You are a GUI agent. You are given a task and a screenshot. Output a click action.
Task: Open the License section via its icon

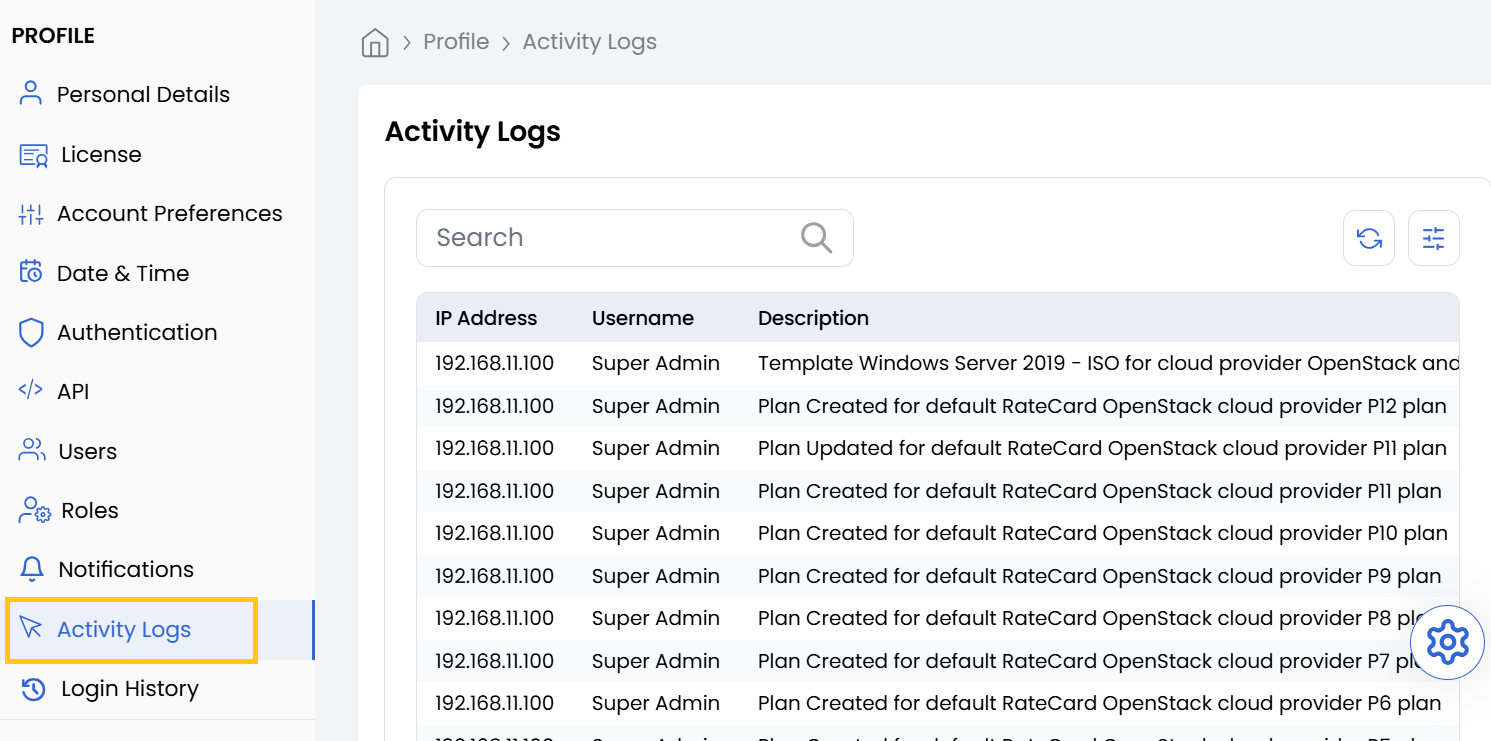click(x=31, y=154)
